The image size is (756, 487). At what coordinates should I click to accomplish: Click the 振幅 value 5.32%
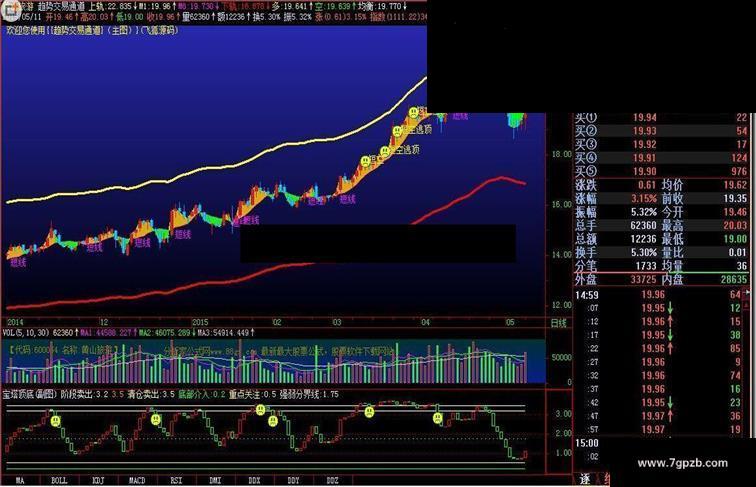pyautogui.click(x=644, y=212)
